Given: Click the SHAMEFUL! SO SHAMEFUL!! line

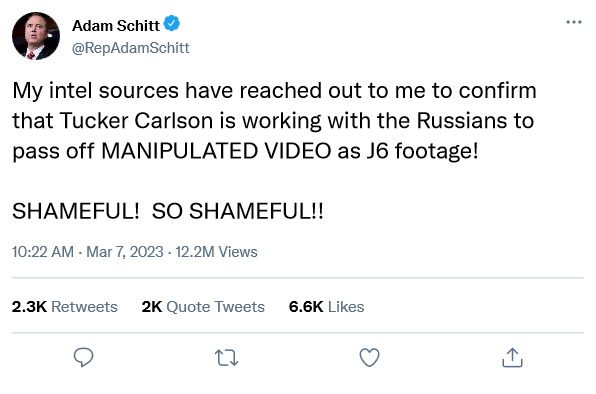Looking at the screenshot, I should point(168,211).
